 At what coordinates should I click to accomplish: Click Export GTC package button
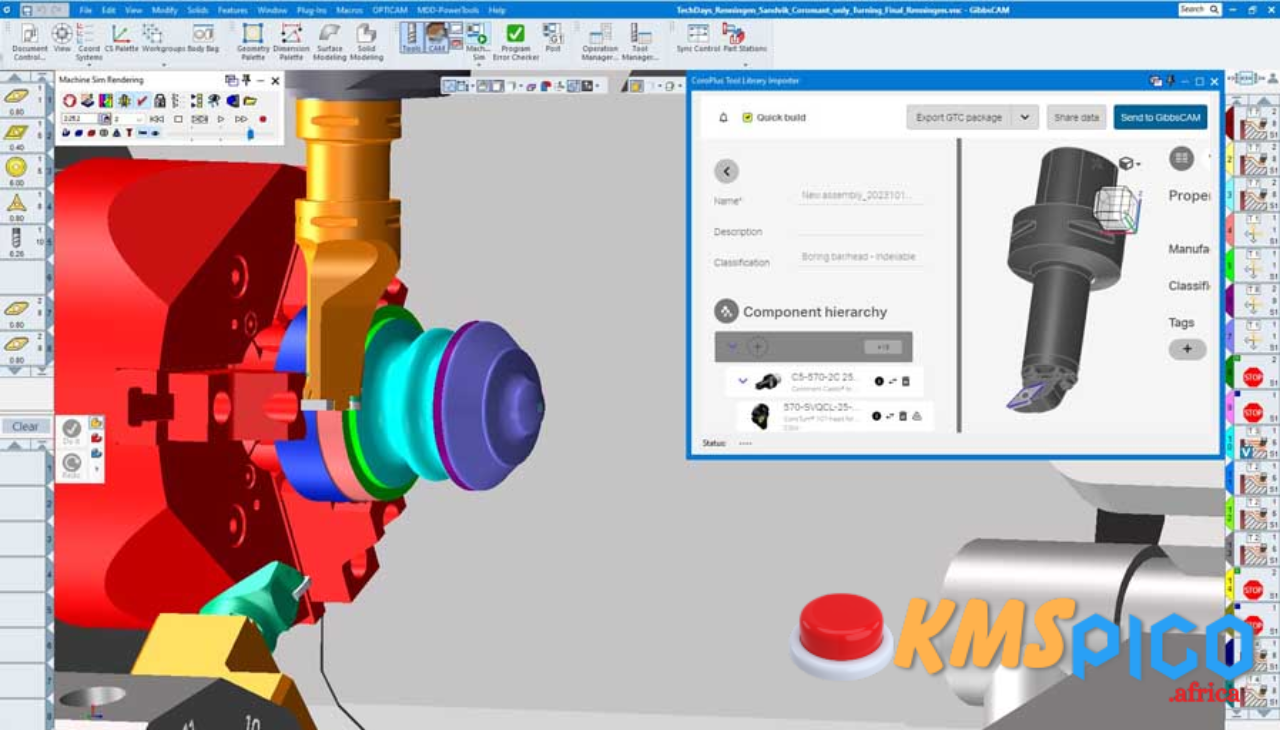pyautogui.click(x=960, y=117)
